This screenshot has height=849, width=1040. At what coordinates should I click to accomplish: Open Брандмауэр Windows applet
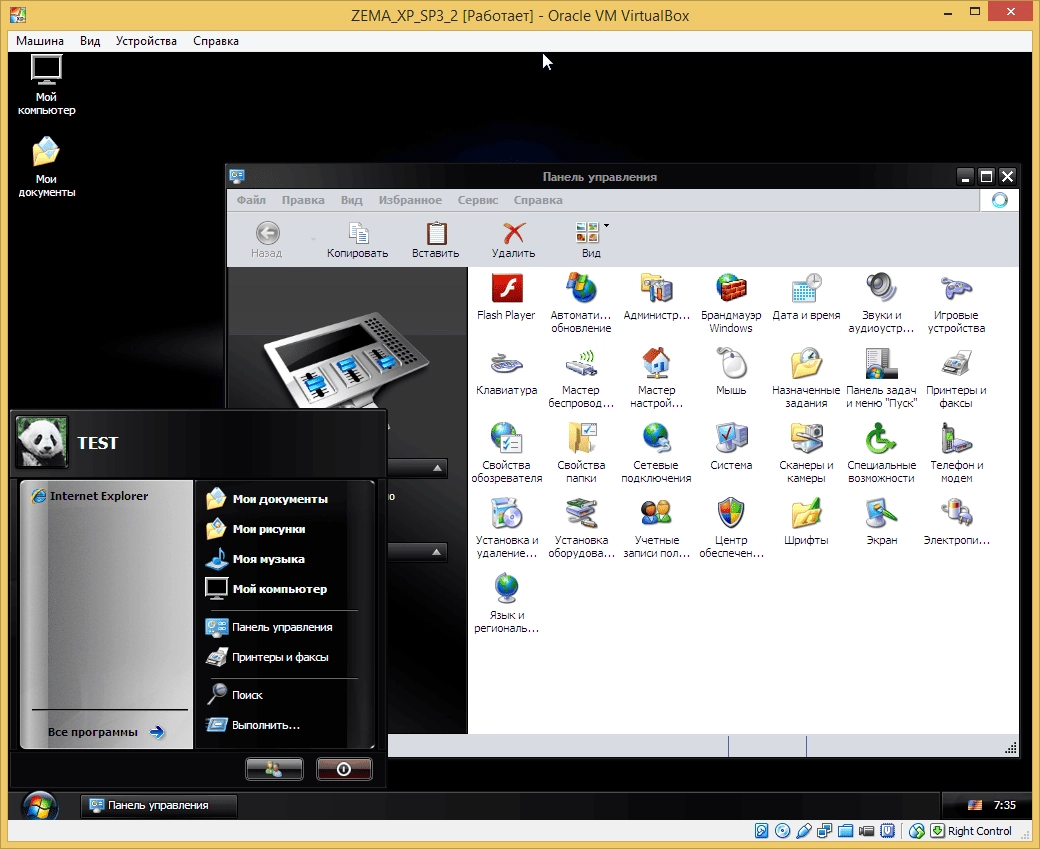coord(731,302)
